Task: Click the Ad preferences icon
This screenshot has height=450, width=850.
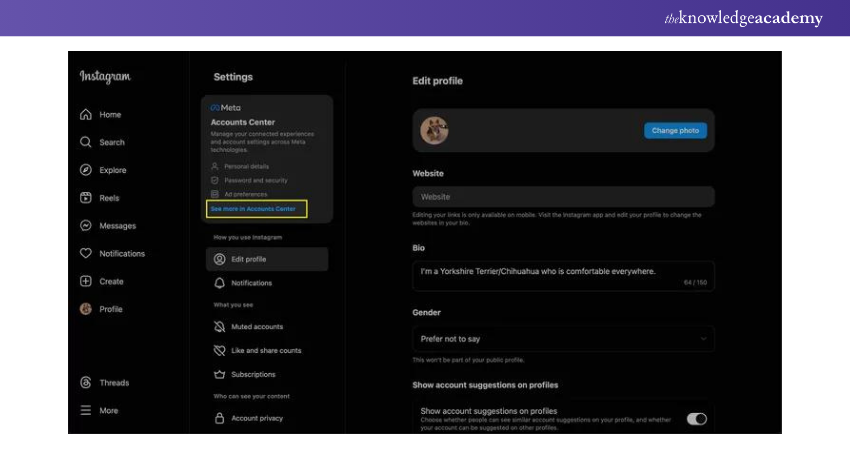Action: 215,194
